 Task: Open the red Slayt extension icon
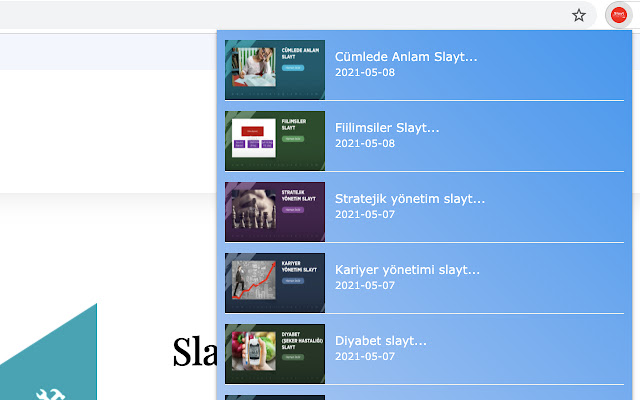619,15
